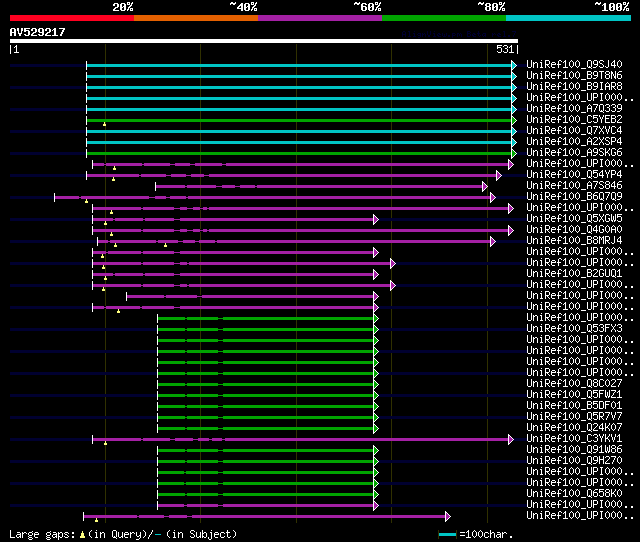640x542 pixels.
Task: Click the yellow gap marker under the C5YEB2 bar
Action: click(104, 124)
